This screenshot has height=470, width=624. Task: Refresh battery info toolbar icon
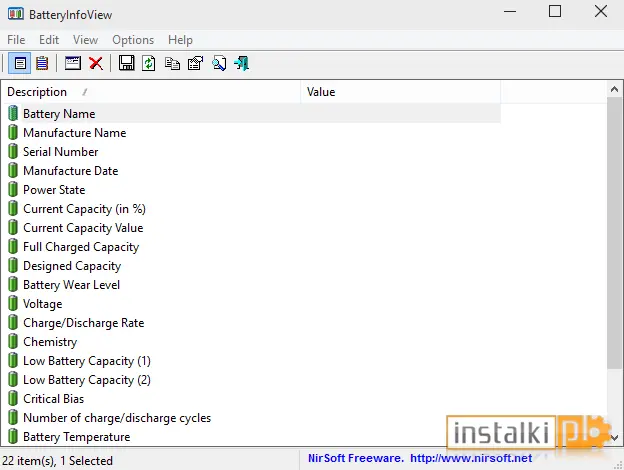point(149,63)
